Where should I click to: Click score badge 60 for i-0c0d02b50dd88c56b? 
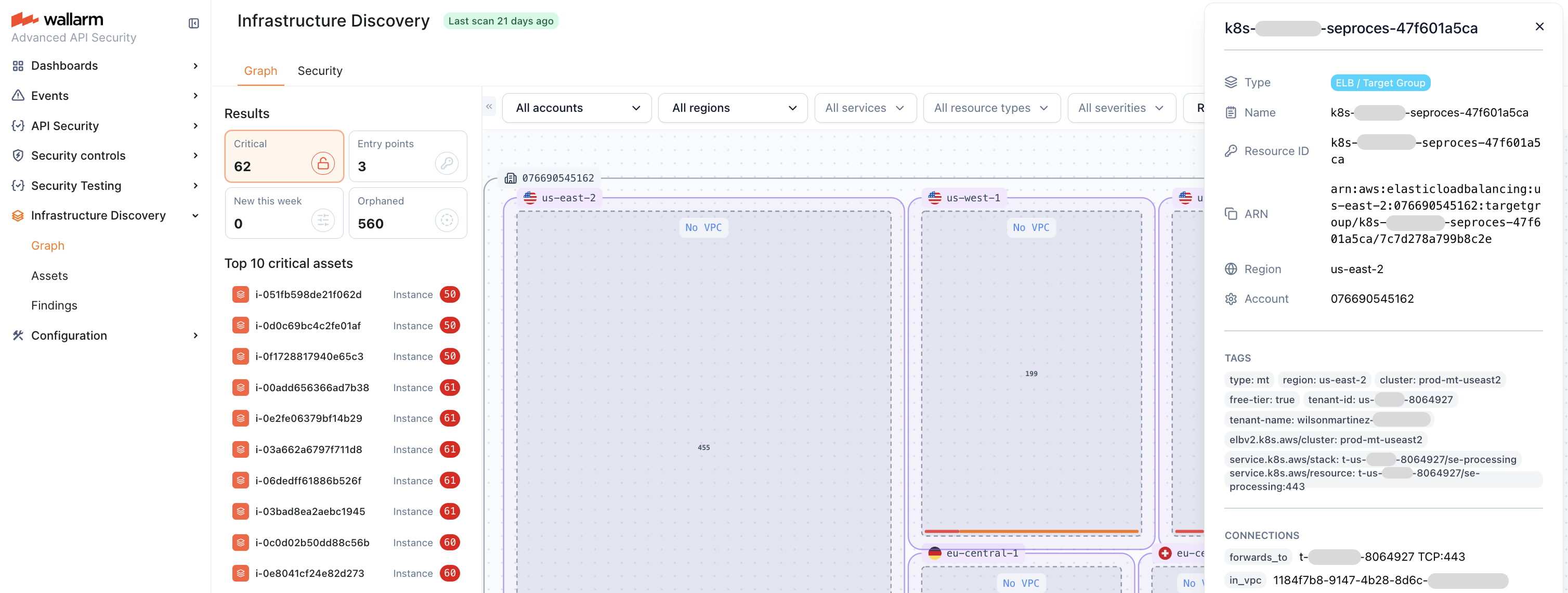(x=450, y=543)
